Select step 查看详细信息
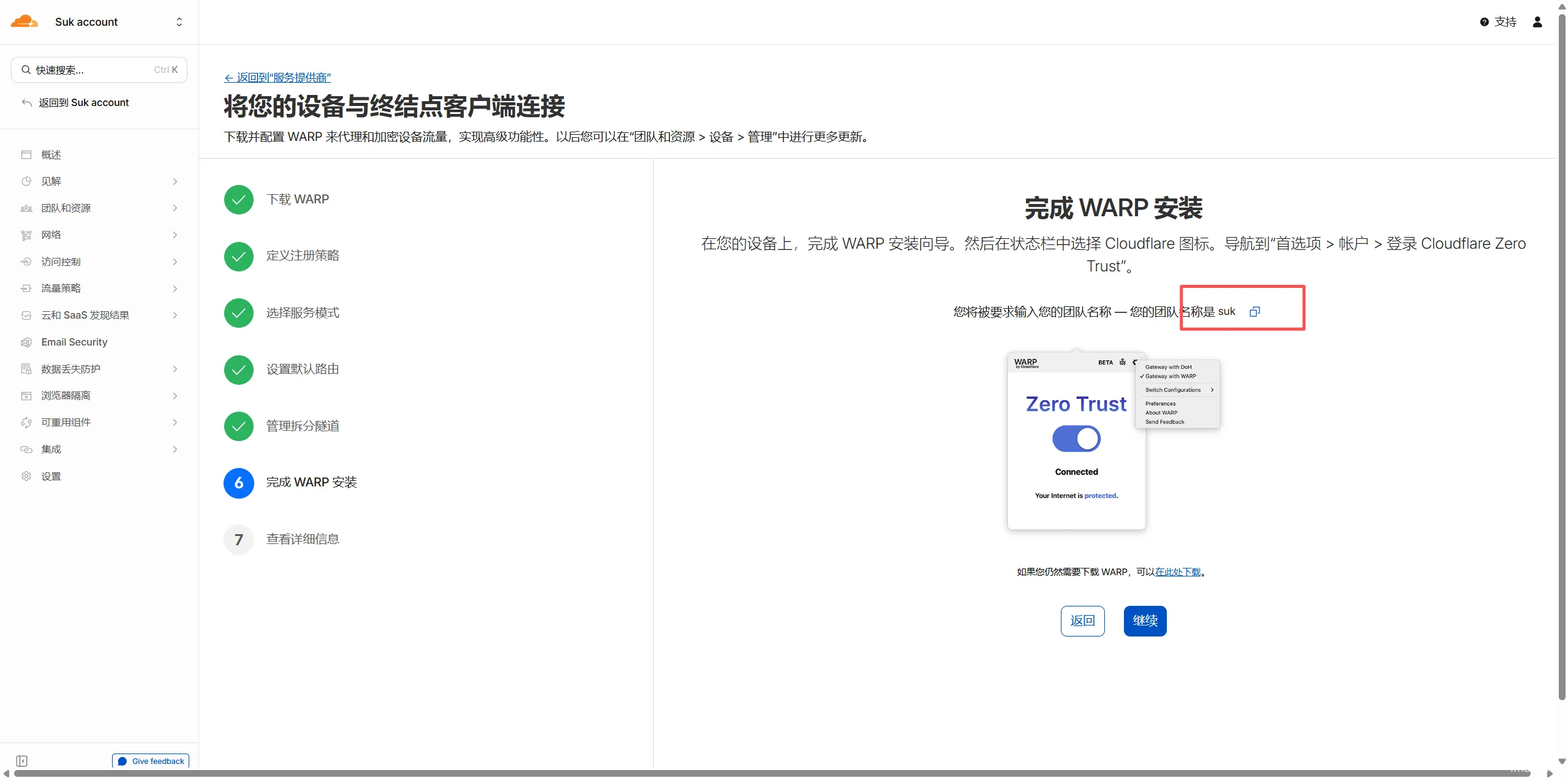Viewport: 1568px width, 778px height. 303,540
